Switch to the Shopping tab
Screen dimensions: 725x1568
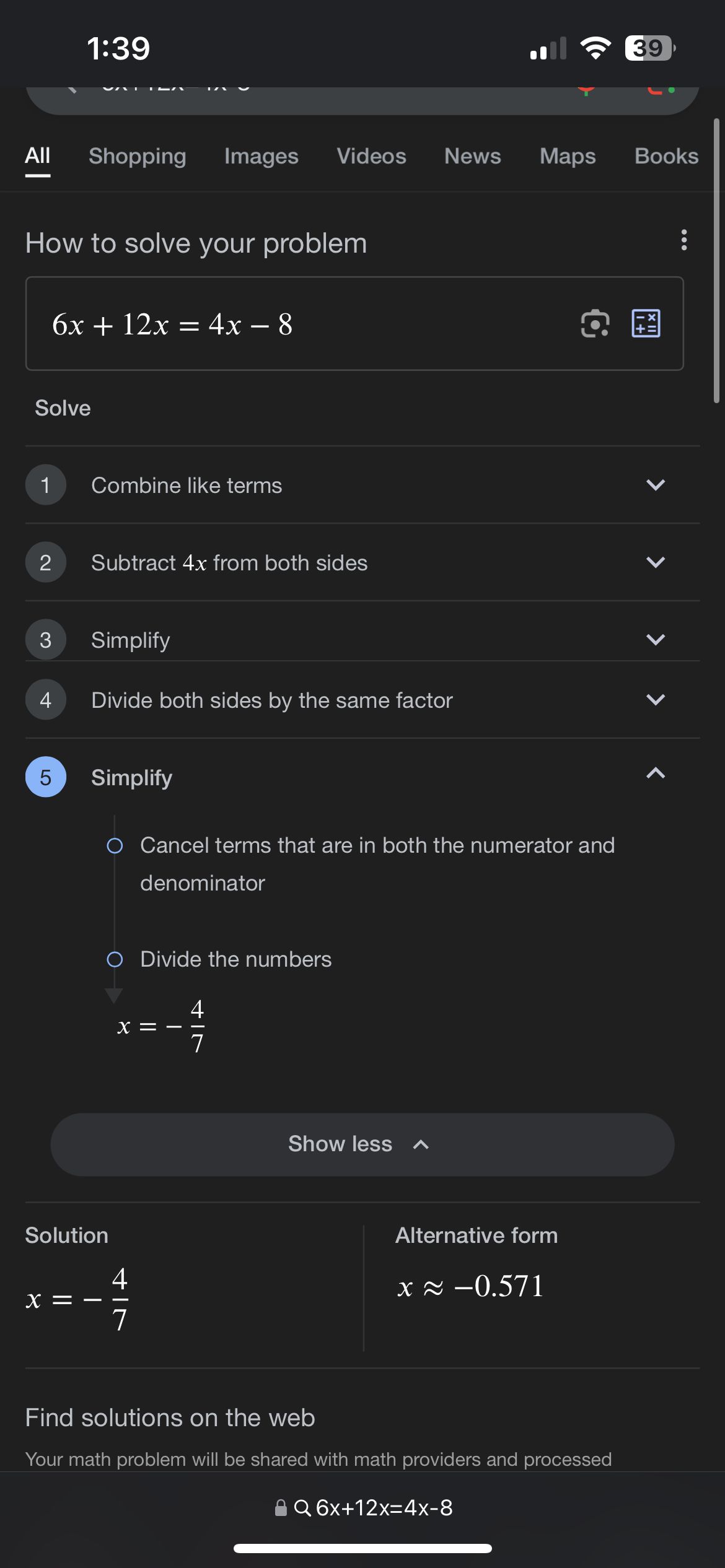pyautogui.click(x=137, y=156)
